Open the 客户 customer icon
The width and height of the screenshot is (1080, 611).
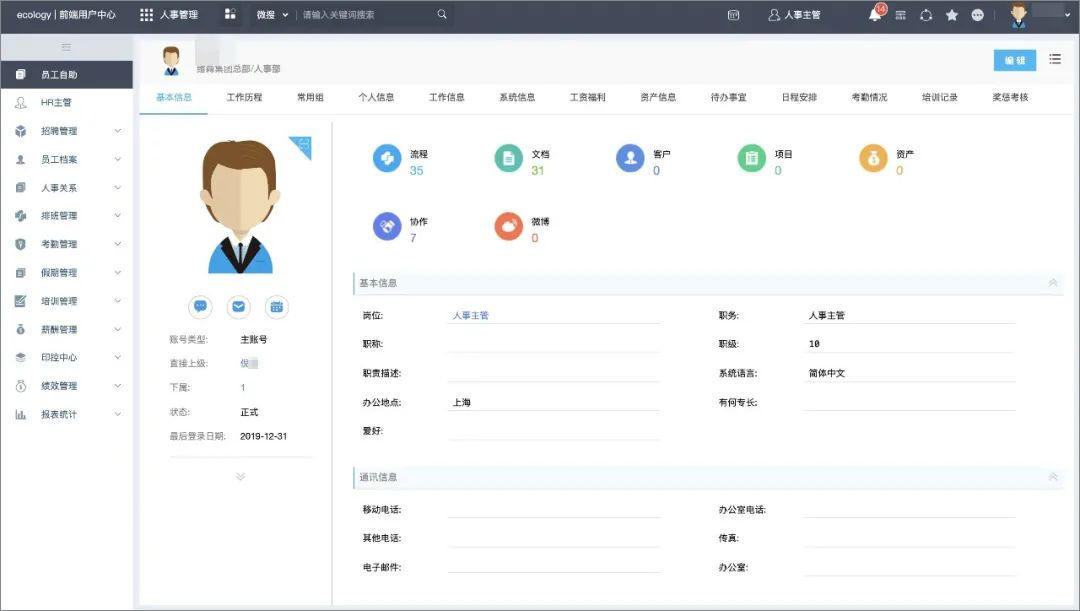631,158
